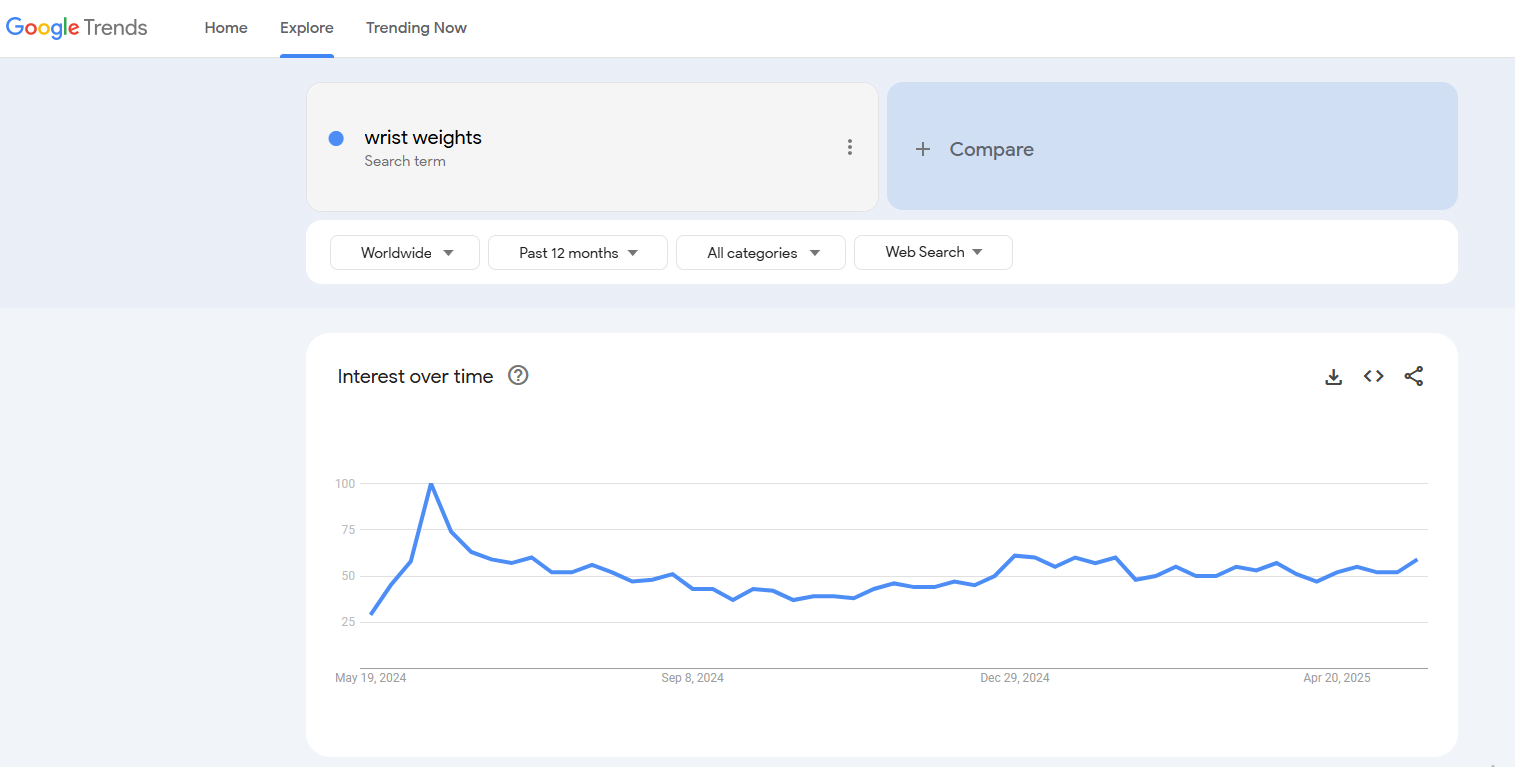Click the Google Trends logo
This screenshot has width=1515, height=767.
tap(77, 28)
